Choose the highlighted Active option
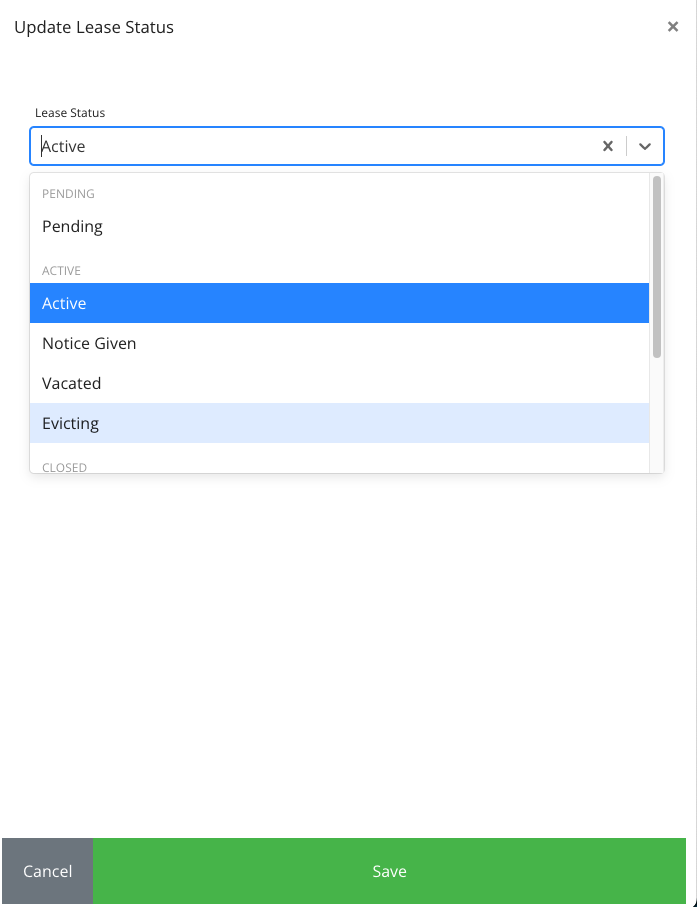The image size is (697, 907). pos(64,303)
